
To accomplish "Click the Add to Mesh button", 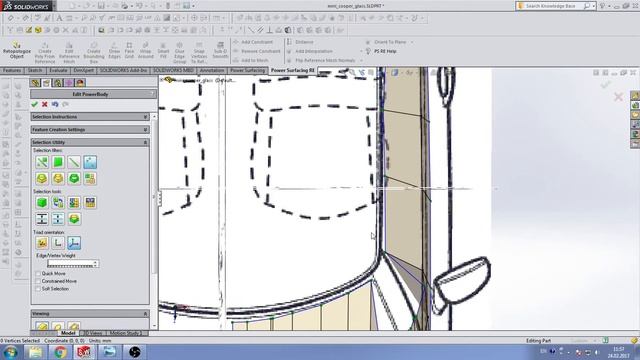I will [251, 60].
